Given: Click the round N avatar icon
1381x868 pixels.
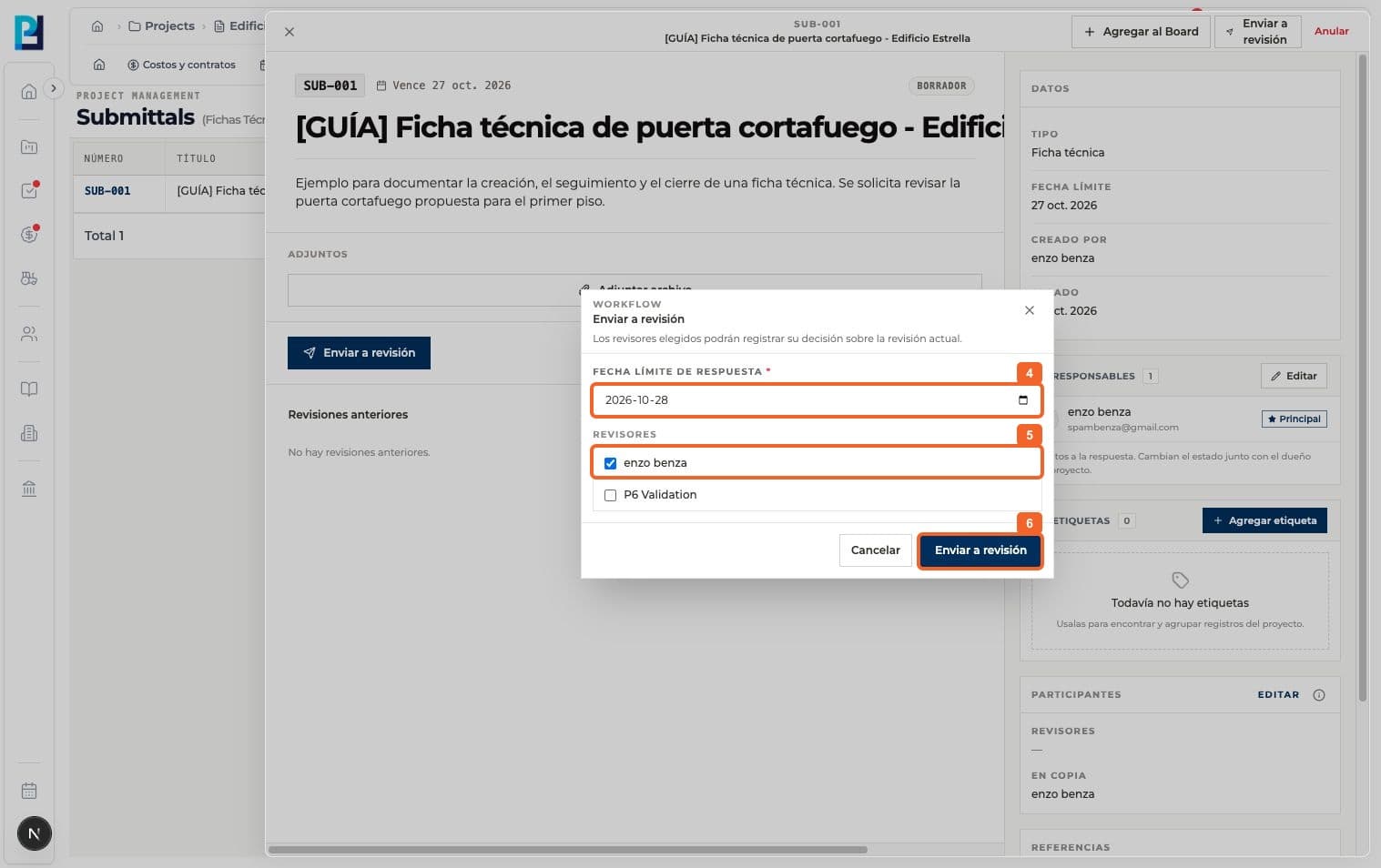Looking at the screenshot, I should pyautogui.click(x=34, y=833).
